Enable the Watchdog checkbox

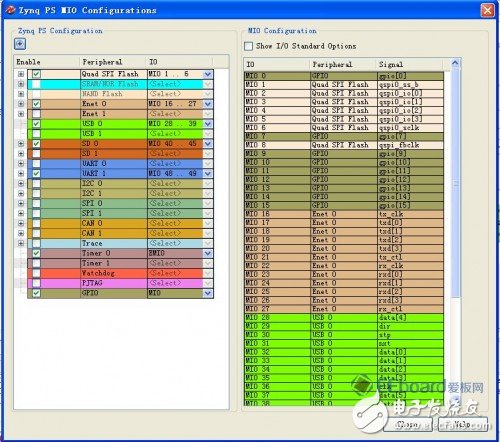tap(36, 273)
